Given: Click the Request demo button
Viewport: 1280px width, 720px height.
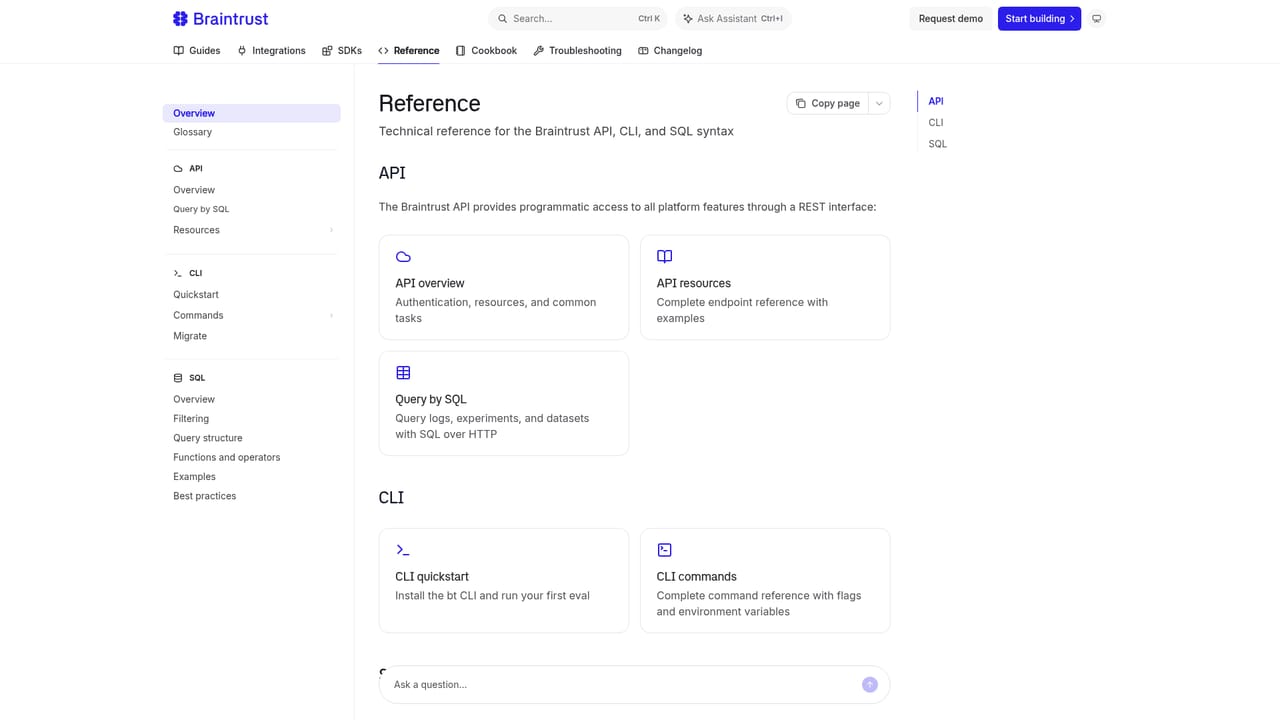Looking at the screenshot, I should [951, 19].
